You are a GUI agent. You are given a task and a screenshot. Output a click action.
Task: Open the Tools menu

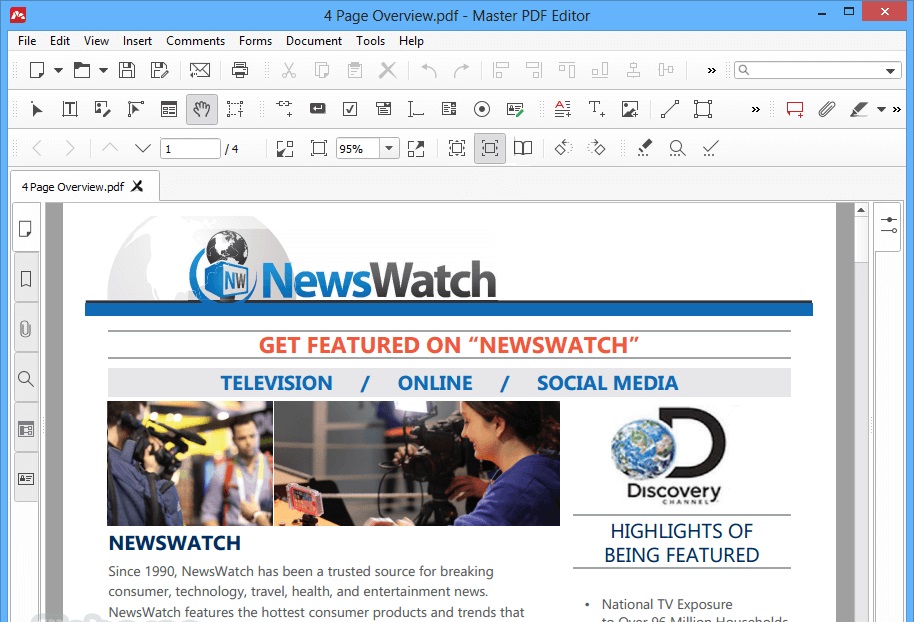pos(371,41)
